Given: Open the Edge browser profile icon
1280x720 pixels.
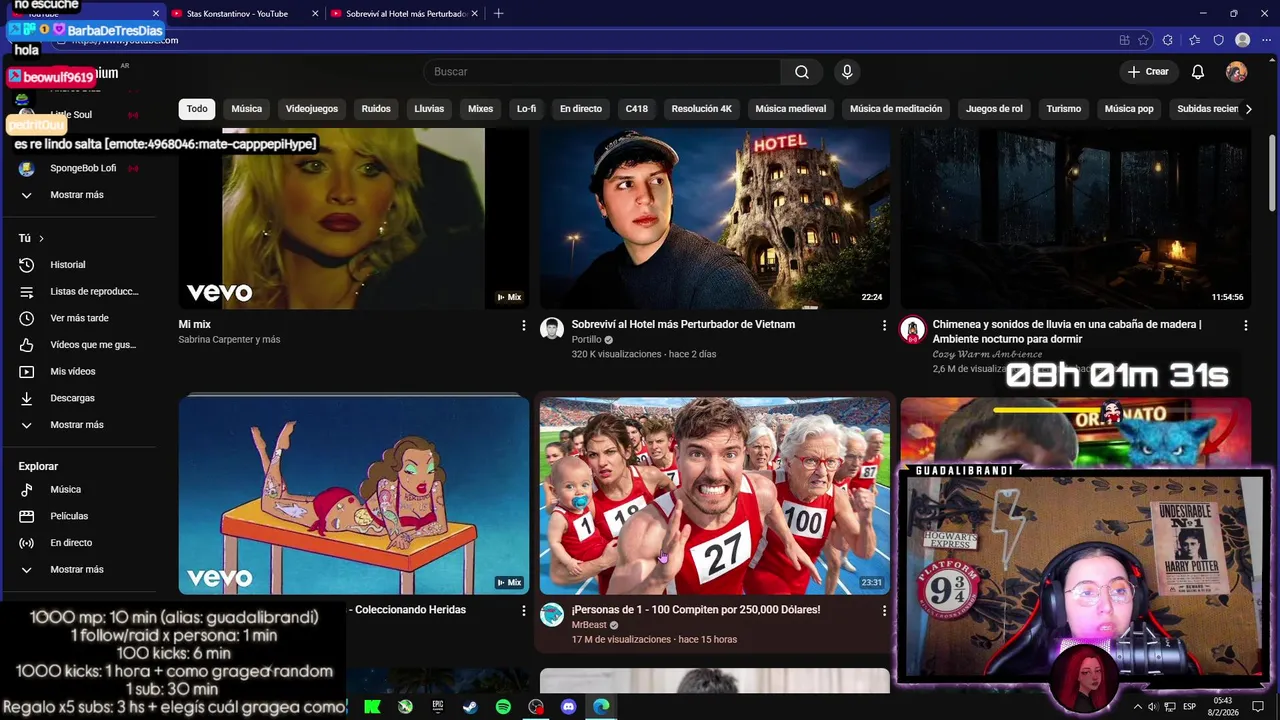Looking at the screenshot, I should coord(1243,40).
